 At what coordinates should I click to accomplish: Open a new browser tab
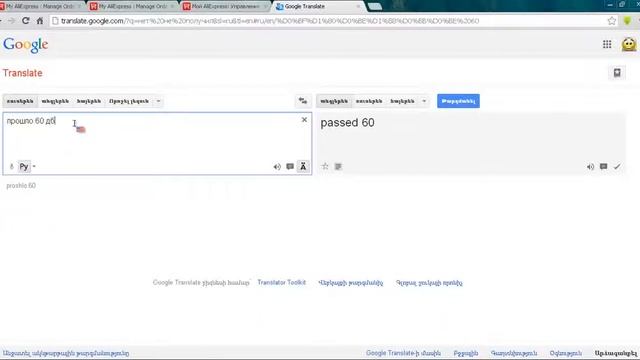pyautogui.click(x=375, y=6)
